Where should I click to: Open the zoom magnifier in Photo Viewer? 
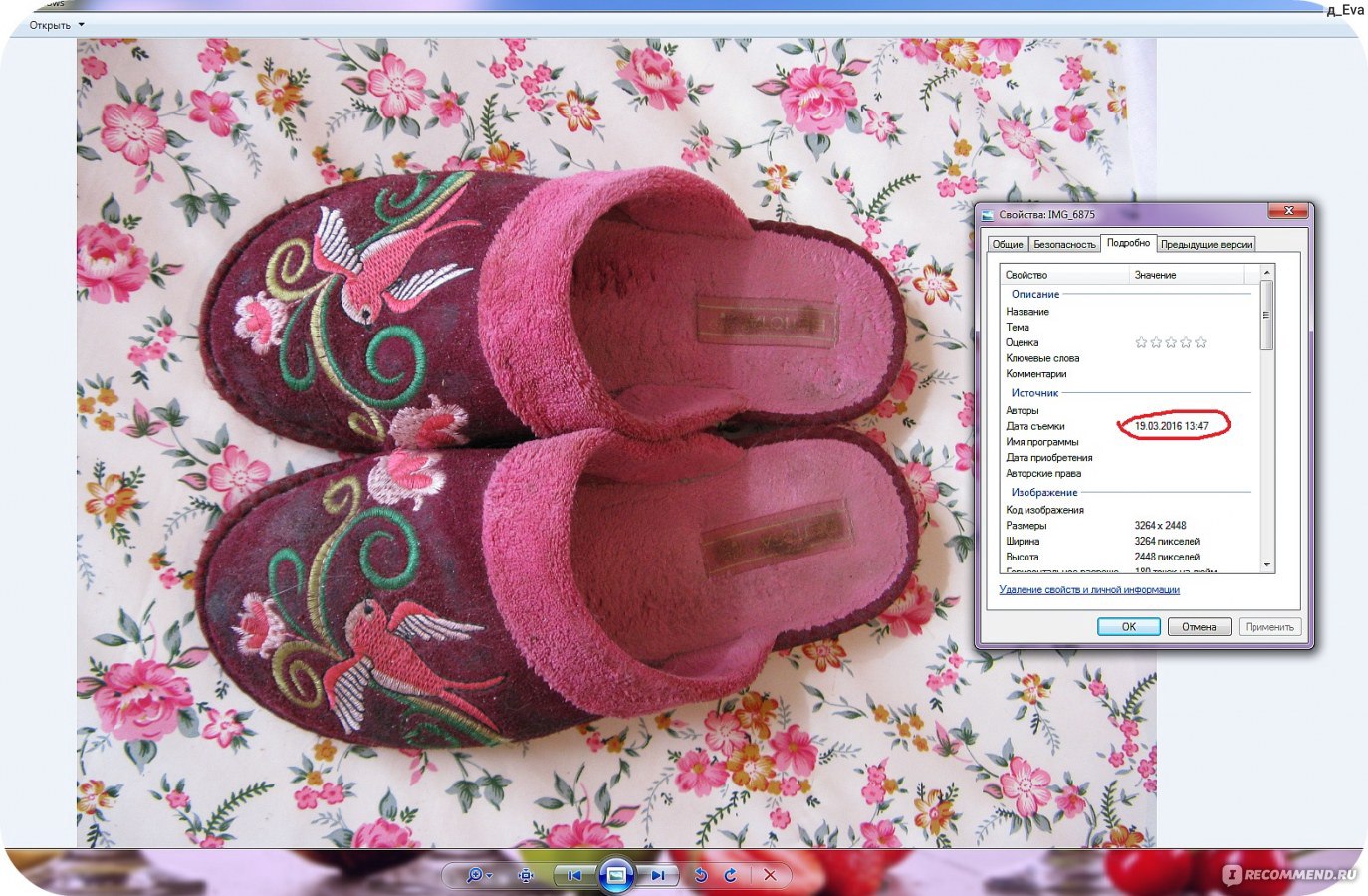click(474, 875)
